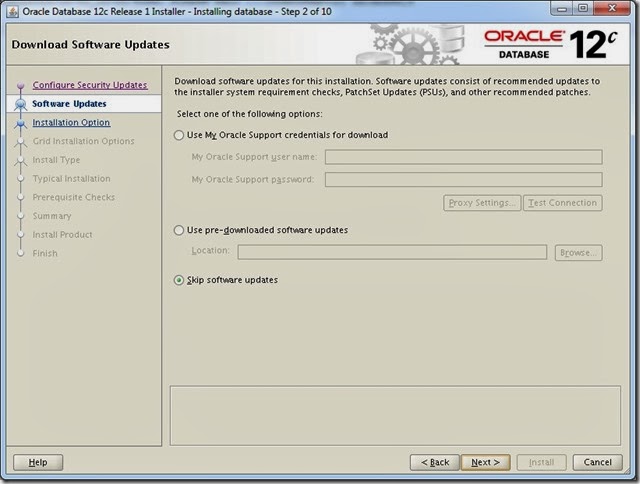The image size is (640, 484).
Task: Click step marker icon for Install Type
Action: (x=20, y=160)
